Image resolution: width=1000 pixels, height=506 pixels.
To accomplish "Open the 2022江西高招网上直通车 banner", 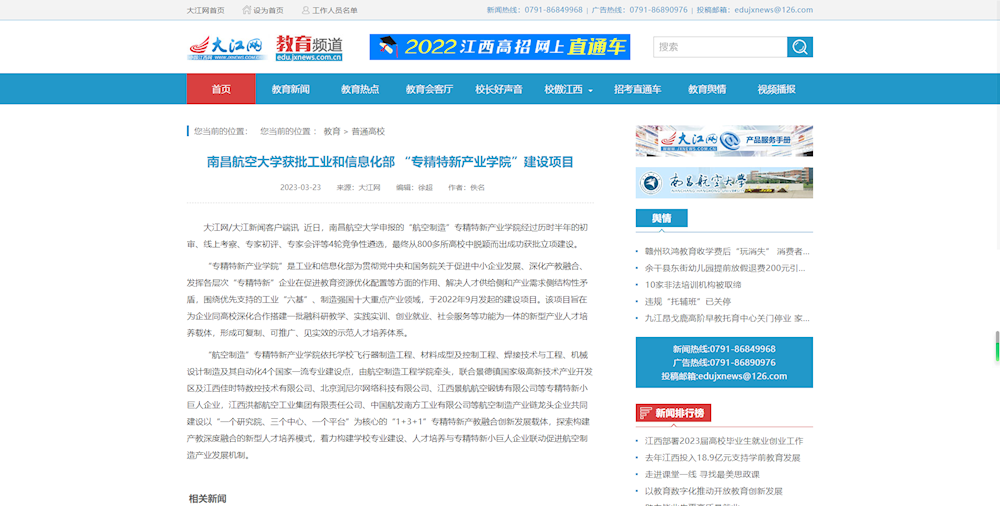I will [x=499, y=47].
